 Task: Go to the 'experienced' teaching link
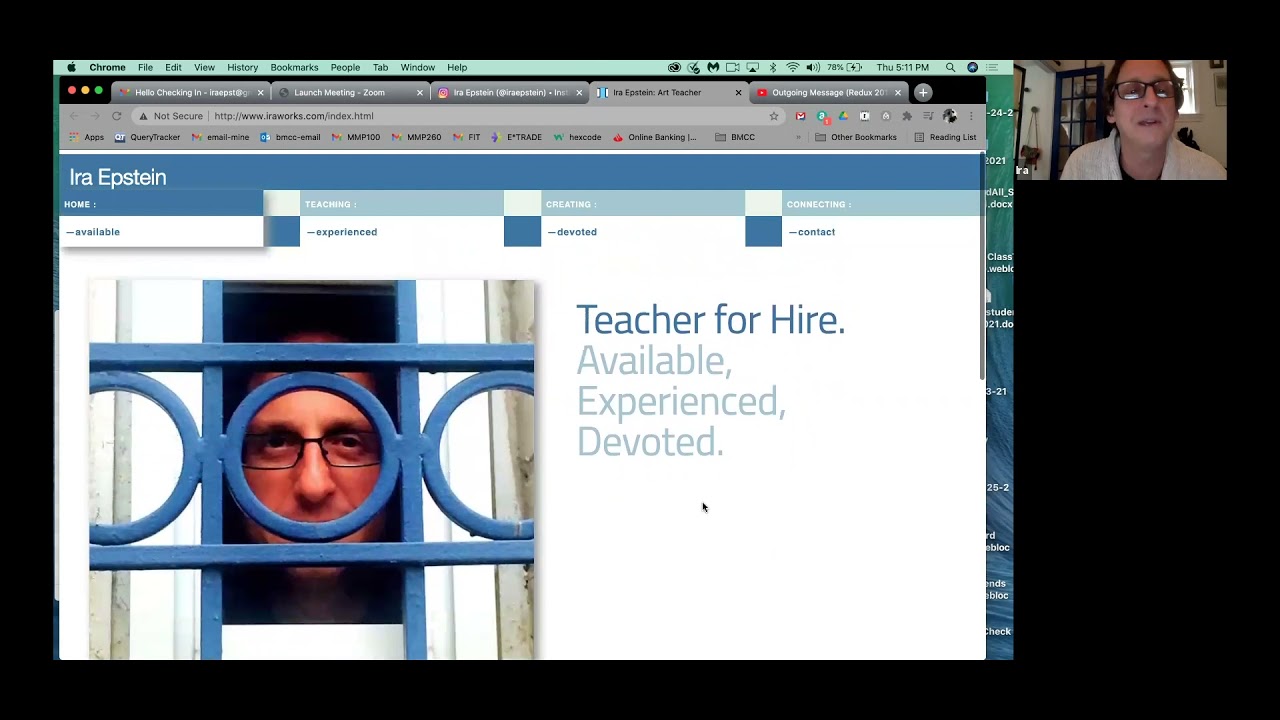[x=342, y=232]
